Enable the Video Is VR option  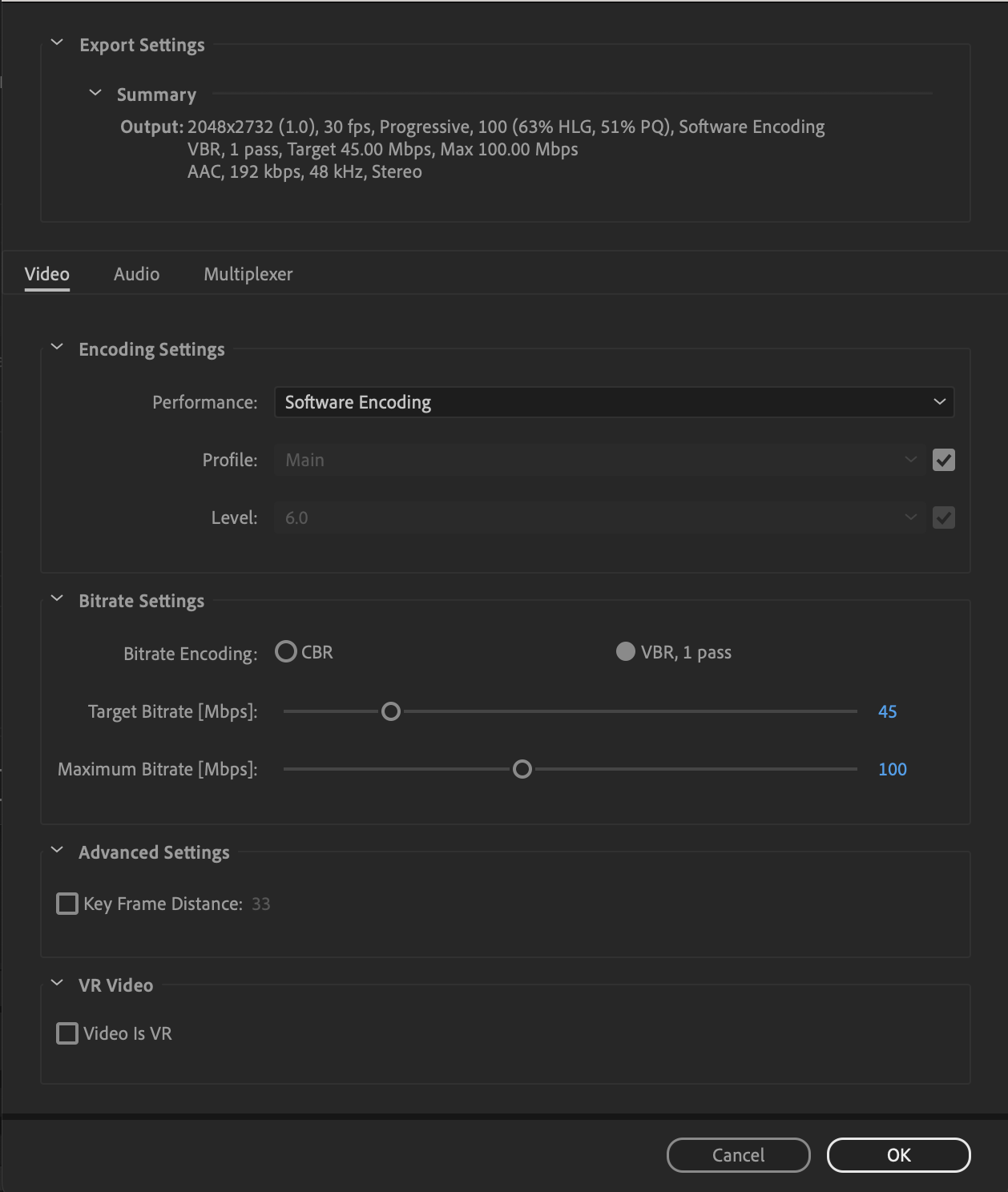tap(67, 1033)
